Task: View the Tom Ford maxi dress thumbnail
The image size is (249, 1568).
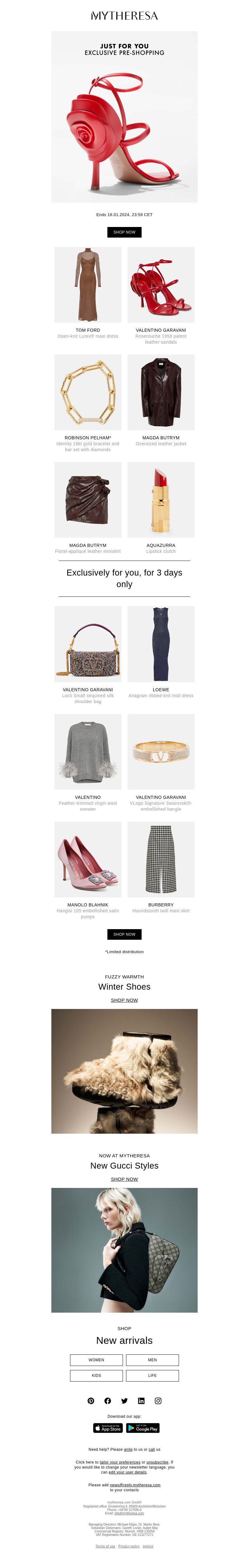Action: (x=88, y=285)
